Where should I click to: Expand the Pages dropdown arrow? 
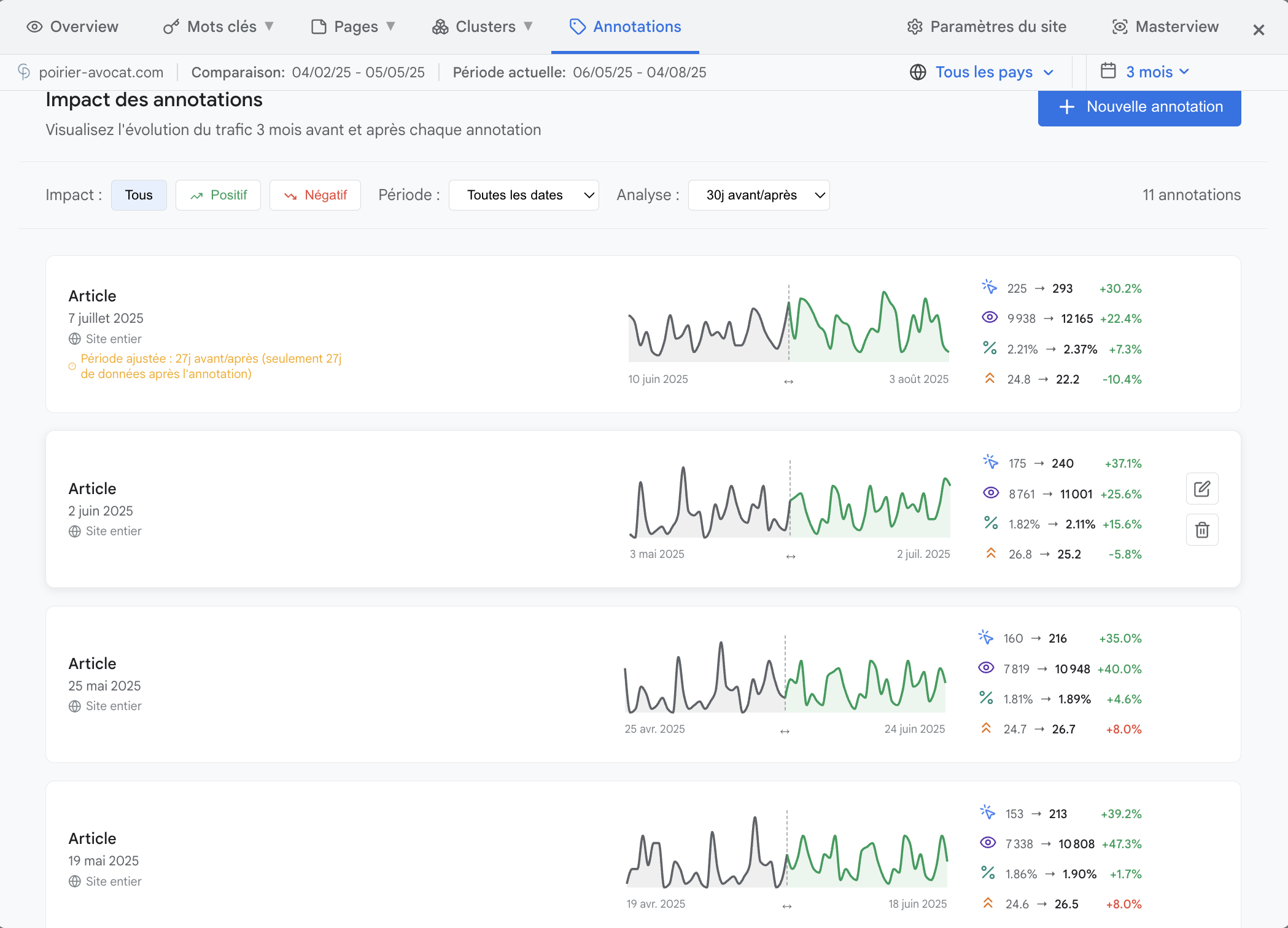(x=390, y=26)
